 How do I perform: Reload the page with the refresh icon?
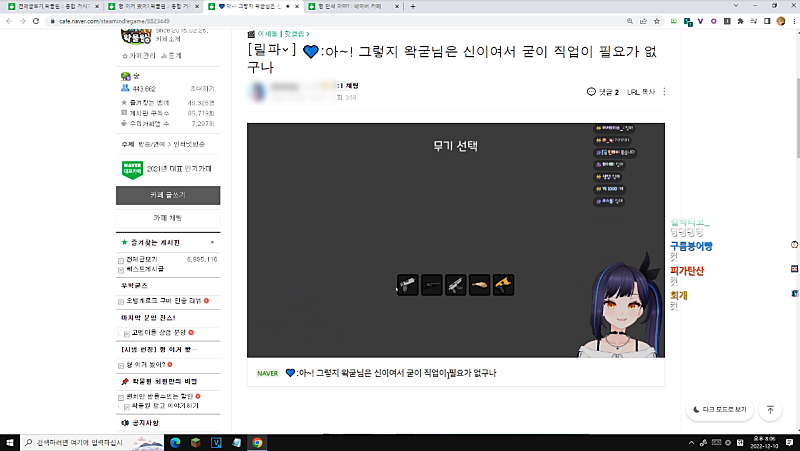36,21
